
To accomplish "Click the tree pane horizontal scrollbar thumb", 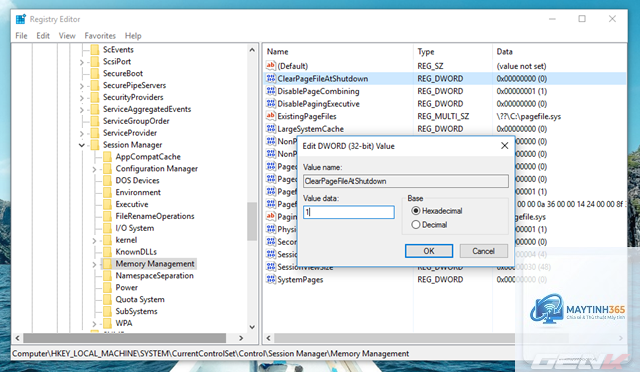I will 124,338.
